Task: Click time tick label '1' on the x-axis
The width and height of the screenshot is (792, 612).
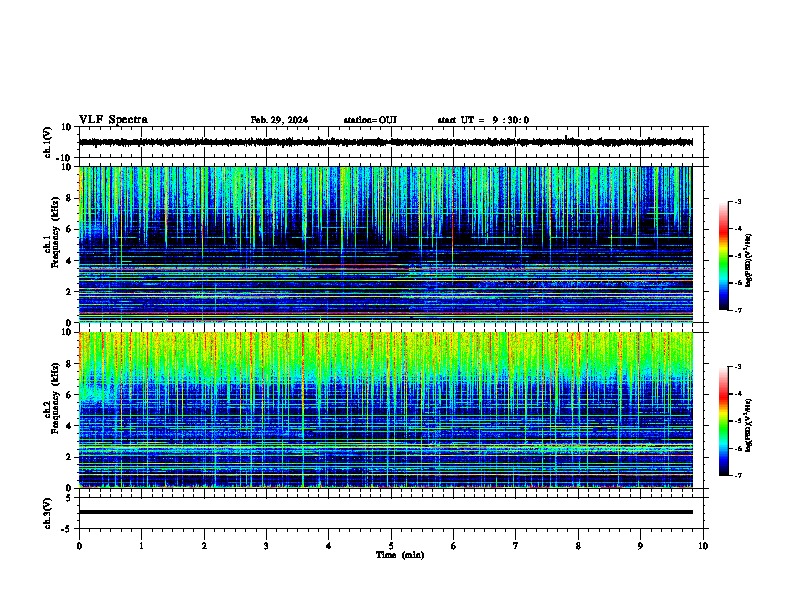Action: 141,546
